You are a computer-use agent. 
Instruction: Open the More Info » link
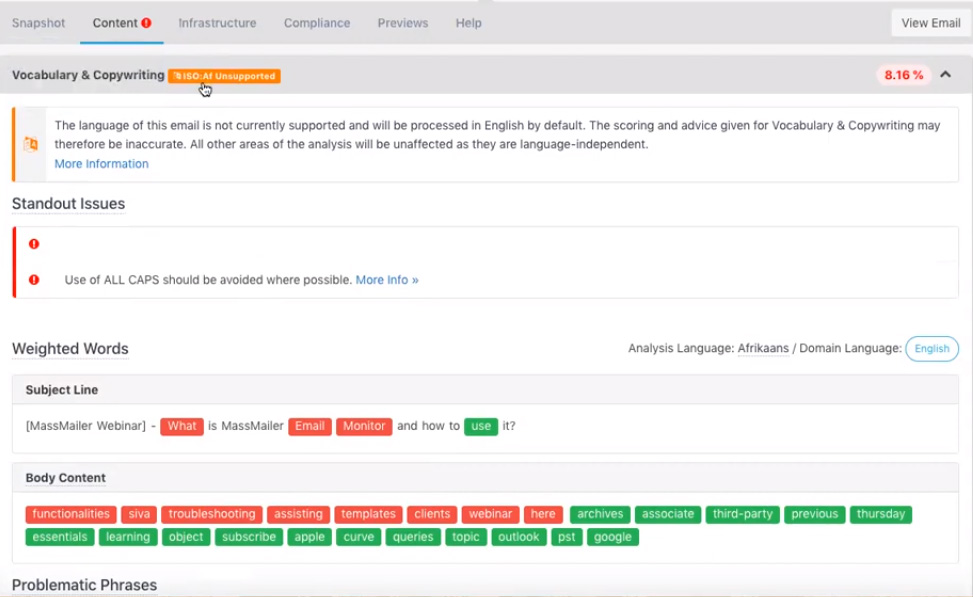click(387, 280)
